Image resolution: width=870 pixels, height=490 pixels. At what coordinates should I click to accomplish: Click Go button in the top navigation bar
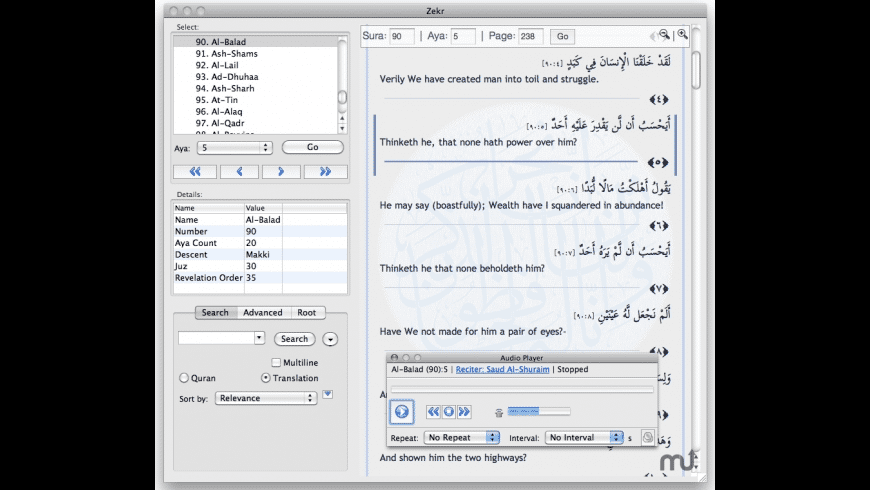(563, 36)
